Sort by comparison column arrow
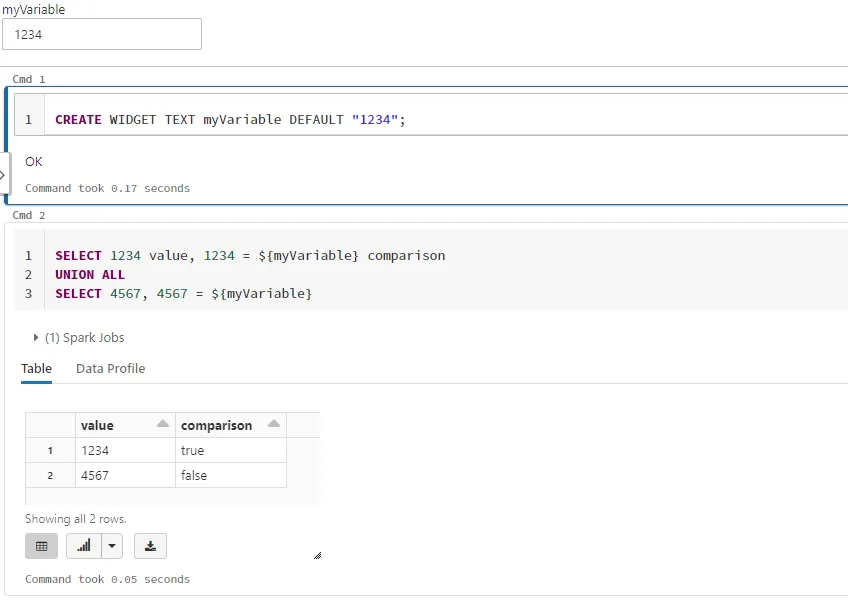The image size is (848, 602). tap(274, 424)
